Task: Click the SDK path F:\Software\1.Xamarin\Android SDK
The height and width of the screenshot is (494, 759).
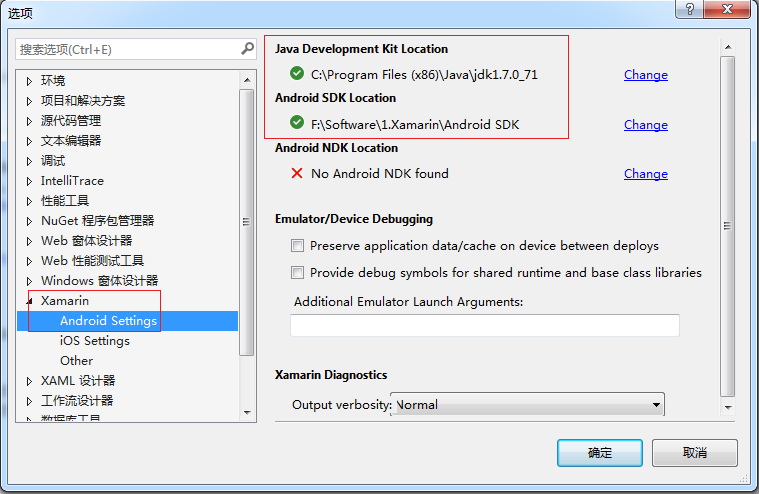Action: [415, 125]
